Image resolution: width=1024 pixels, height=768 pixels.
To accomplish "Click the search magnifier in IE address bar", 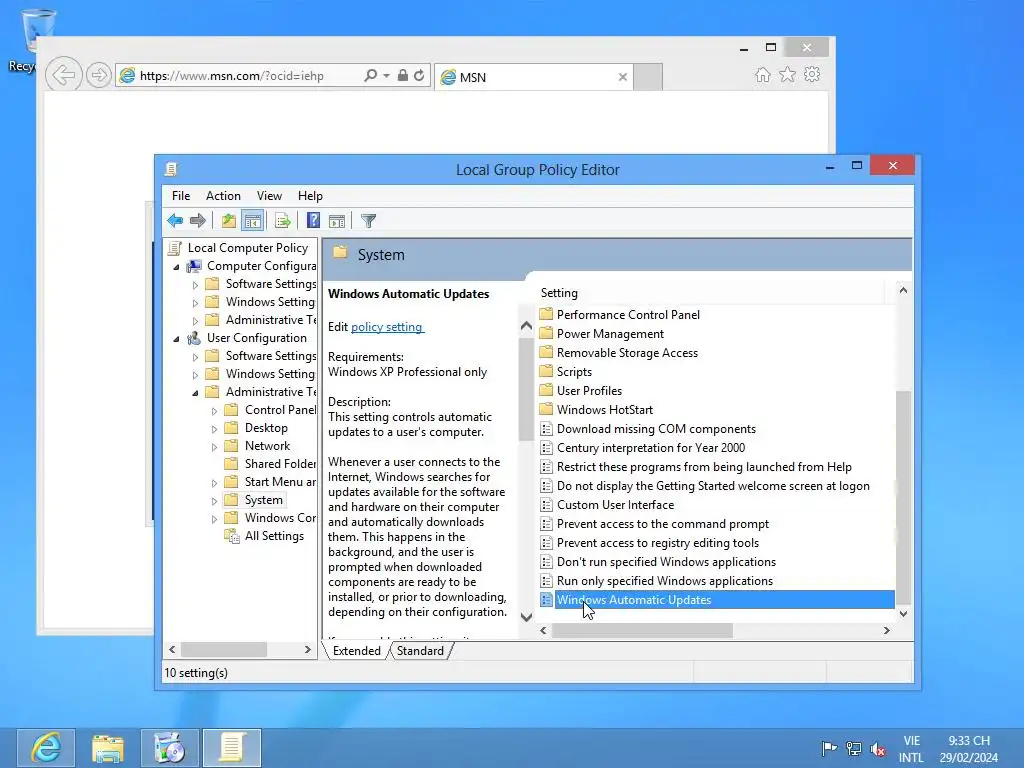I will 370,75.
